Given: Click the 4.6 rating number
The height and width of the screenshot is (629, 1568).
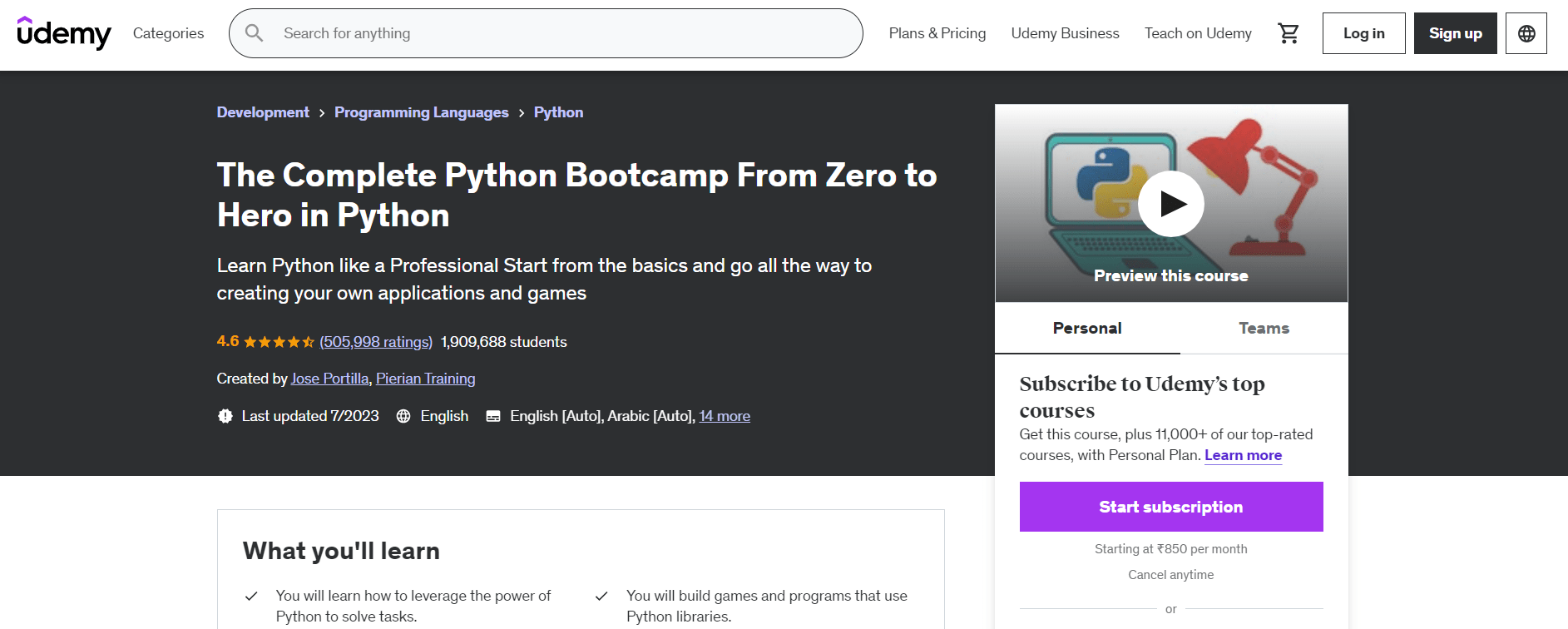Looking at the screenshot, I should 228,341.
